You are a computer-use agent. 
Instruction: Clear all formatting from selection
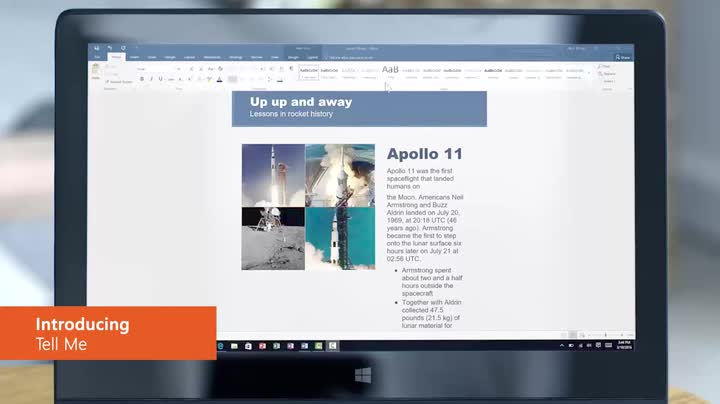[220, 69]
